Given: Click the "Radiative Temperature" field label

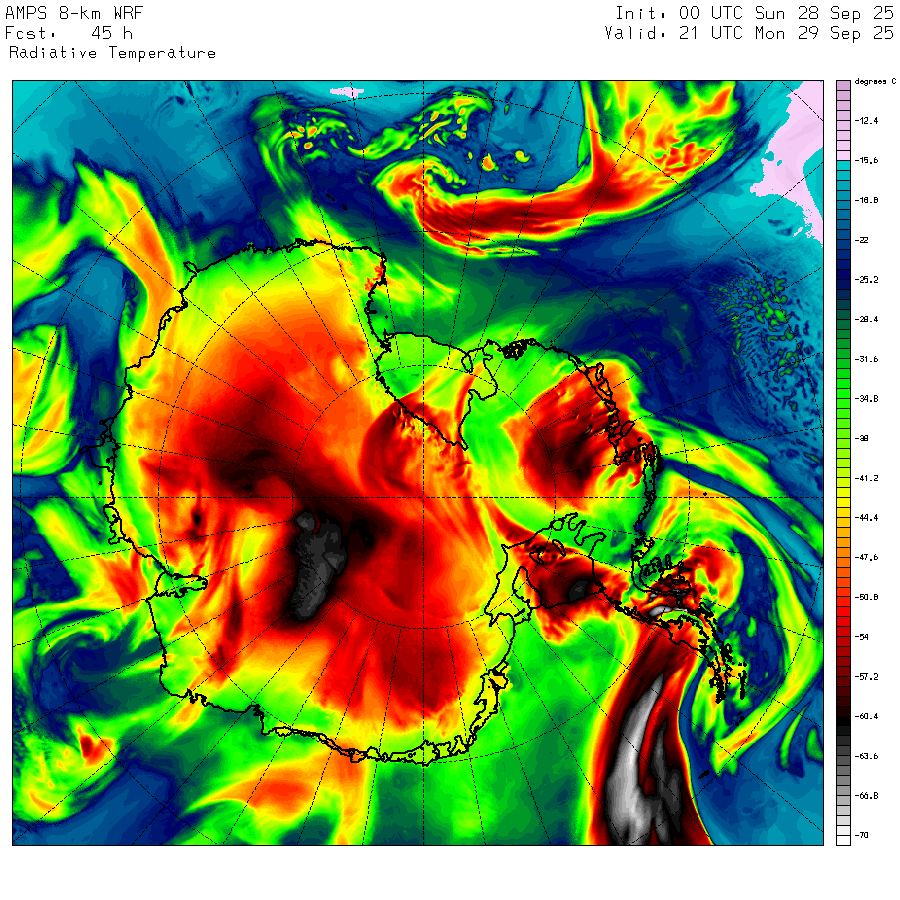Looking at the screenshot, I should click(112, 53).
